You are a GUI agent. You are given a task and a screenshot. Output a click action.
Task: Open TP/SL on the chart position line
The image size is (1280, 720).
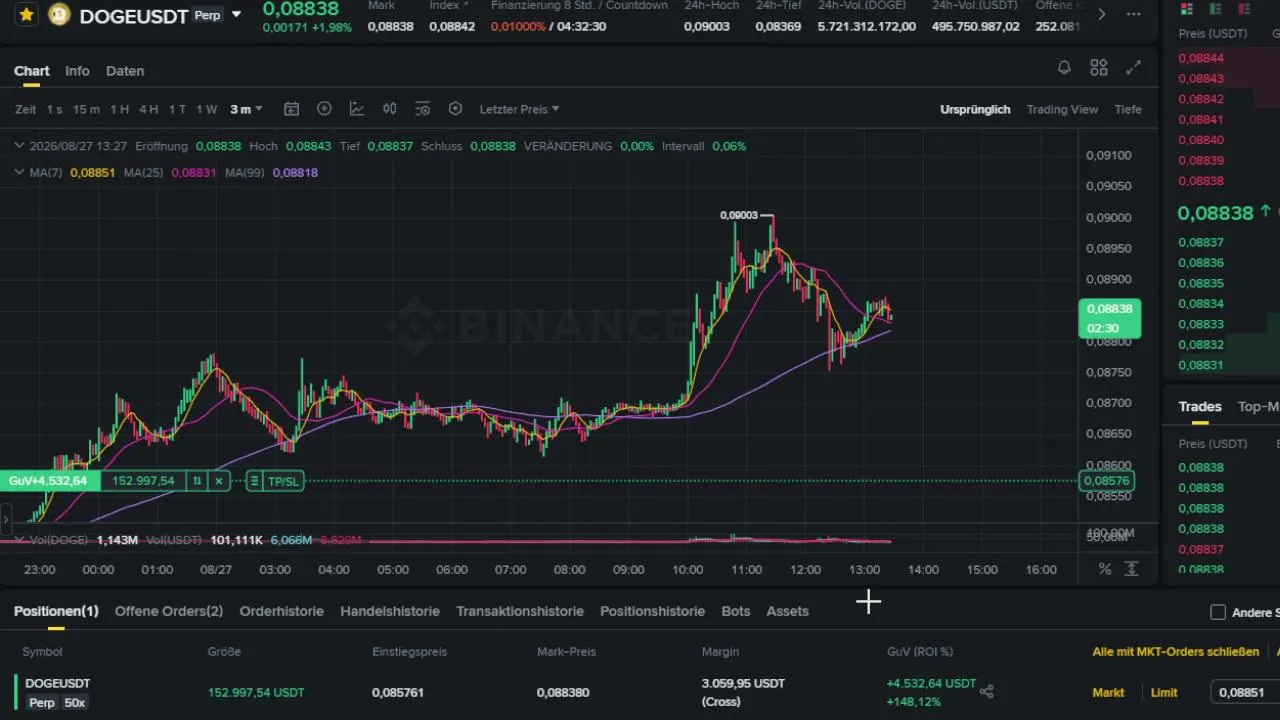pos(284,481)
